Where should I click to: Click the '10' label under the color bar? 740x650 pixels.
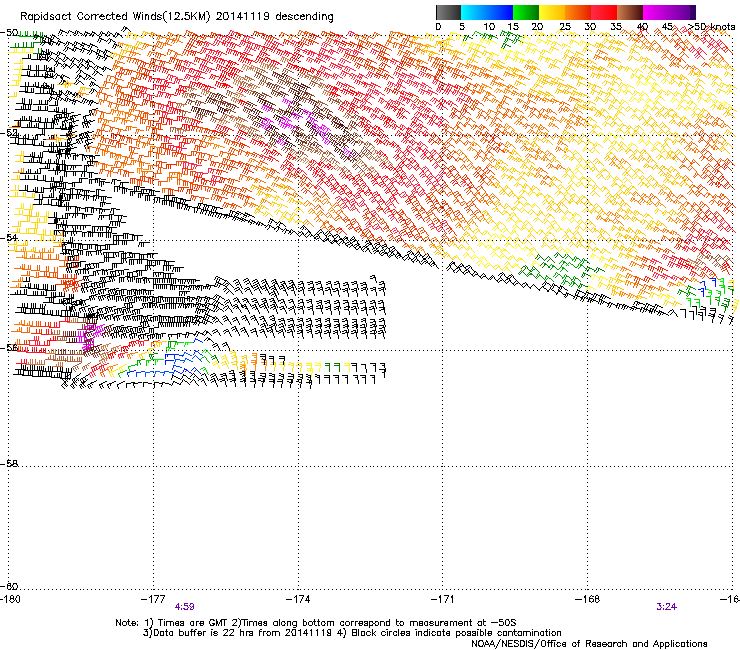[489, 27]
